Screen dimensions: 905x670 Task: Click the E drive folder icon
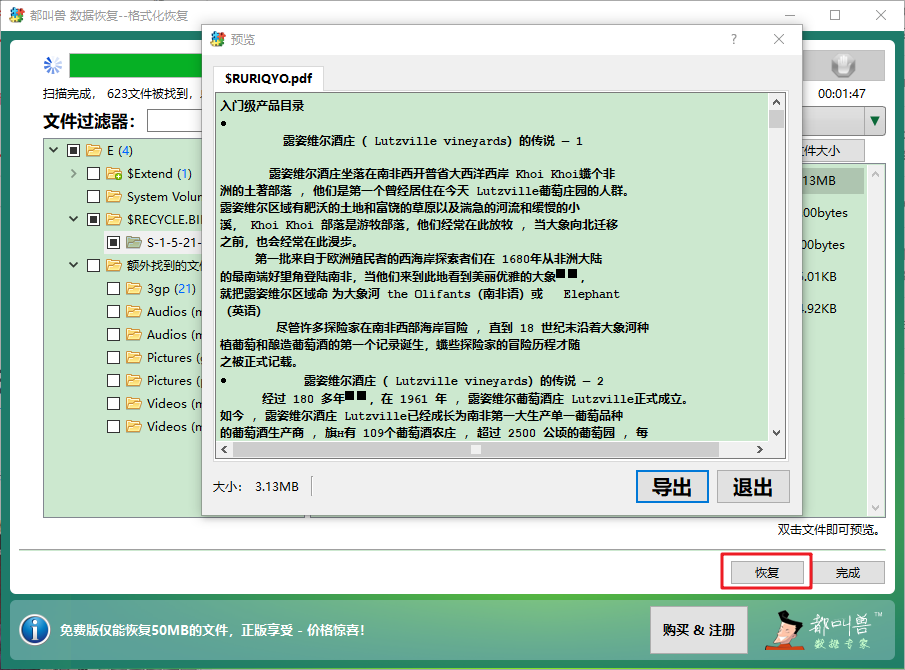coord(94,151)
